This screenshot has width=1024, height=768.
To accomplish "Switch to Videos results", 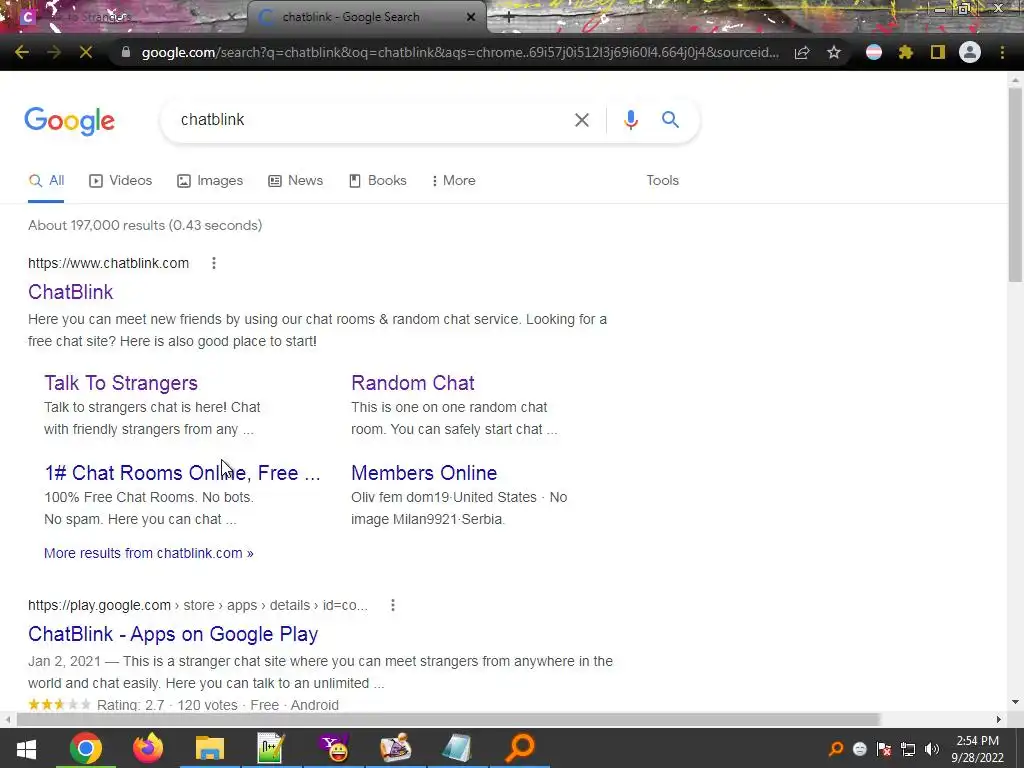I will pos(121,181).
